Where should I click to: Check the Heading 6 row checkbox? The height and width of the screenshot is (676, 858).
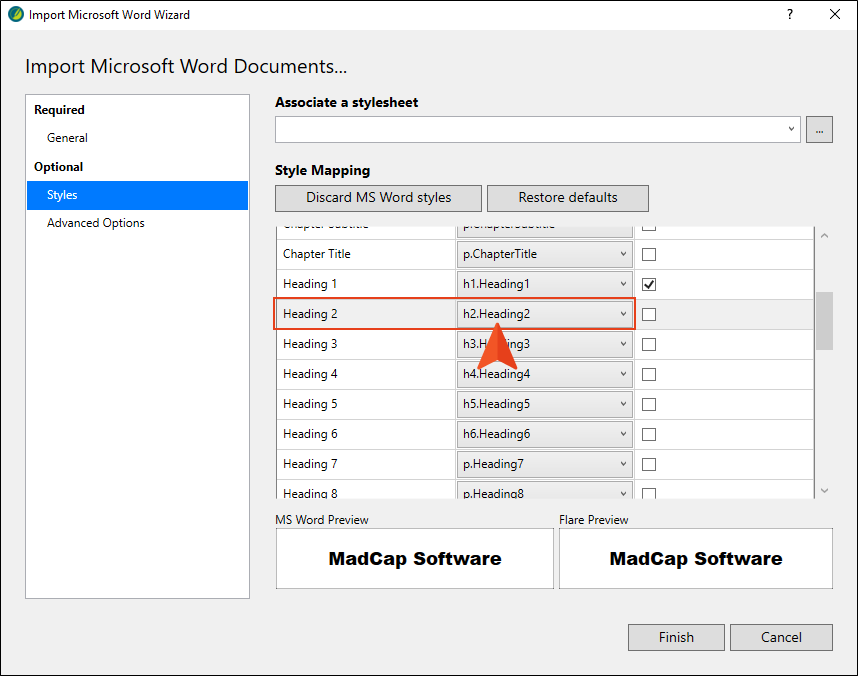click(x=649, y=435)
